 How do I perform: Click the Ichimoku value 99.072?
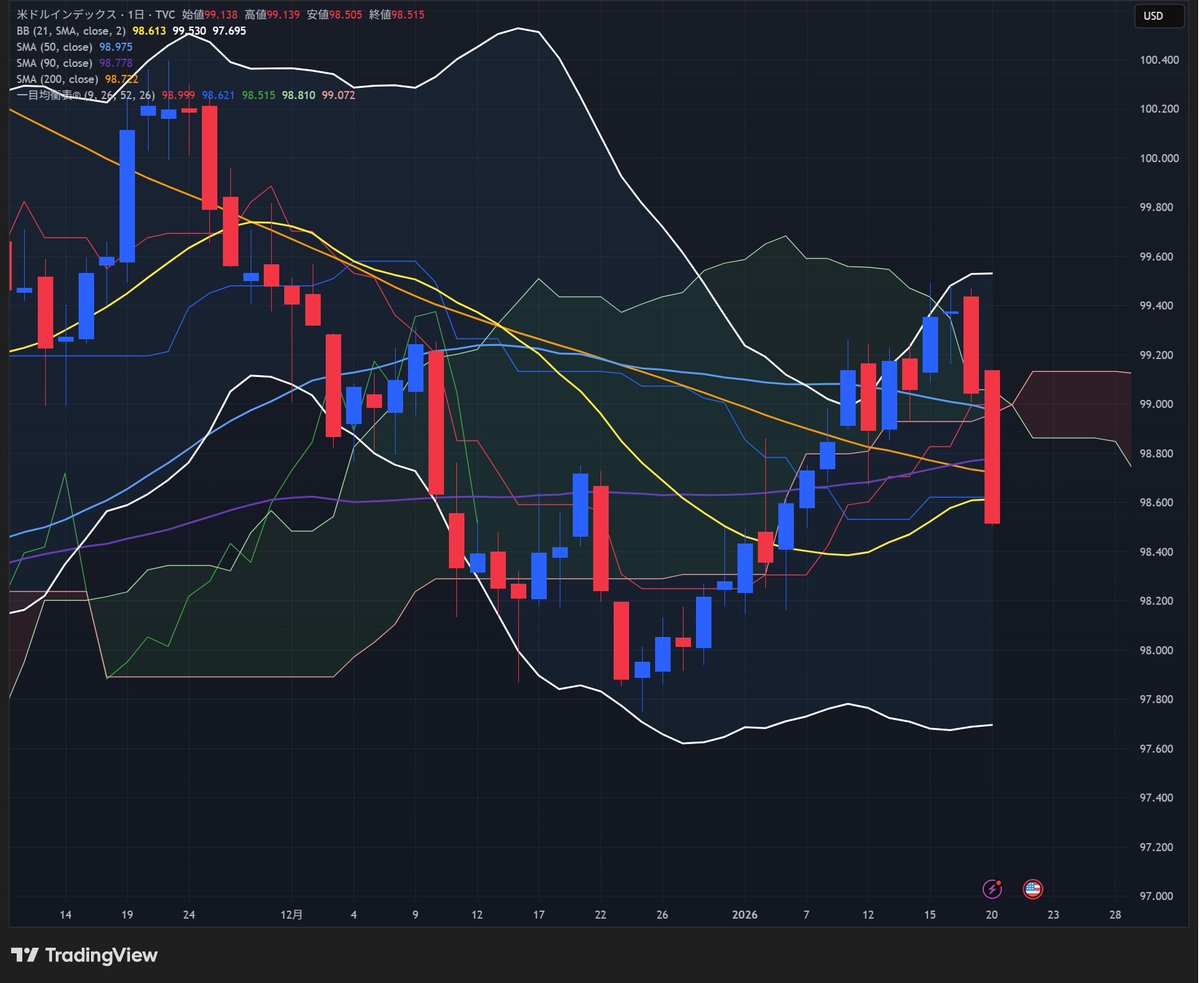coord(337,95)
